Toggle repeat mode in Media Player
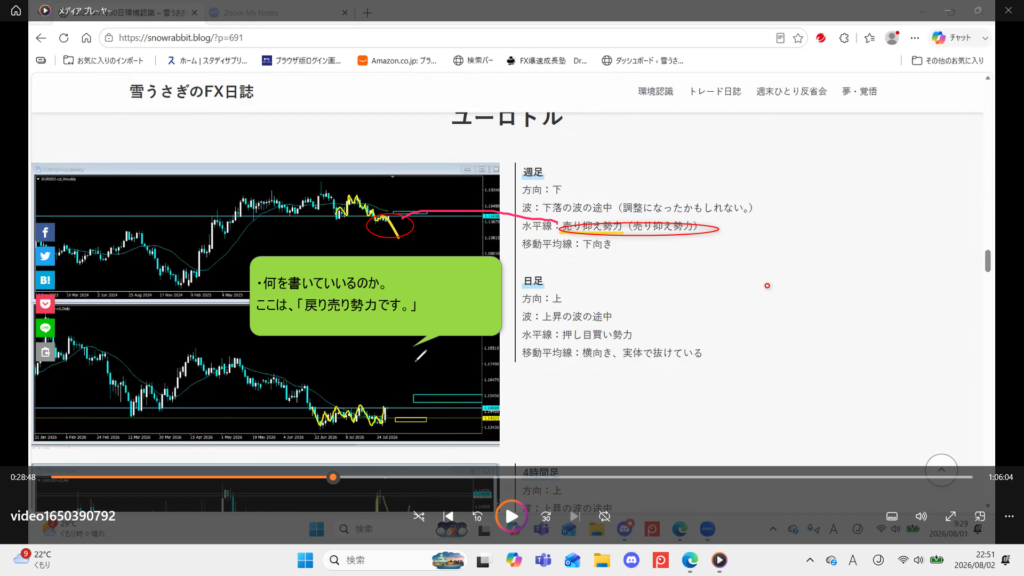 [x=605, y=516]
